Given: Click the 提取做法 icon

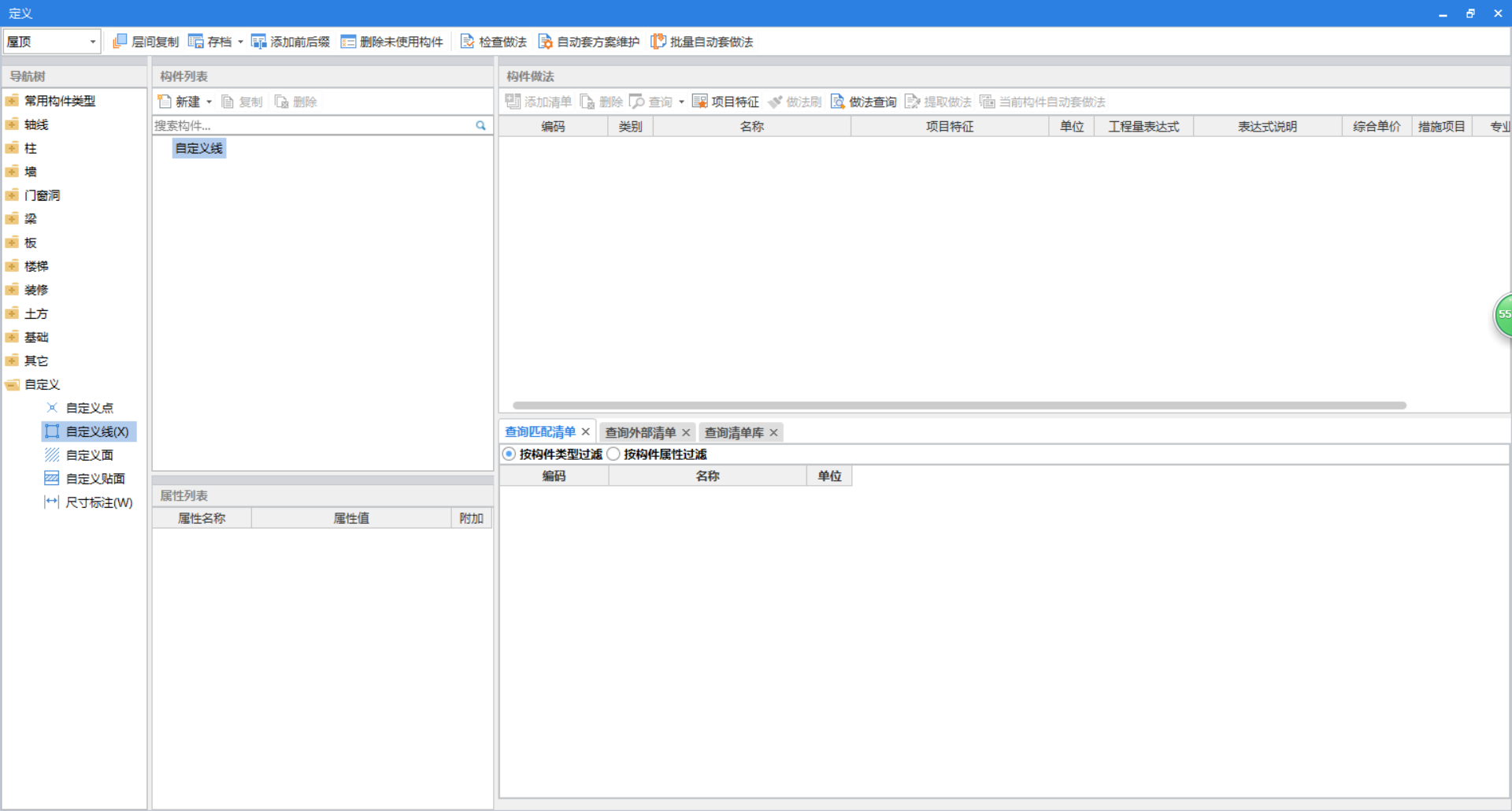Looking at the screenshot, I should point(913,101).
